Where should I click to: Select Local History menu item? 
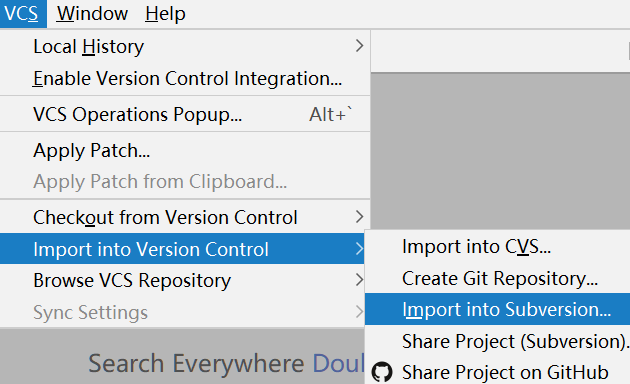pos(185,46)
